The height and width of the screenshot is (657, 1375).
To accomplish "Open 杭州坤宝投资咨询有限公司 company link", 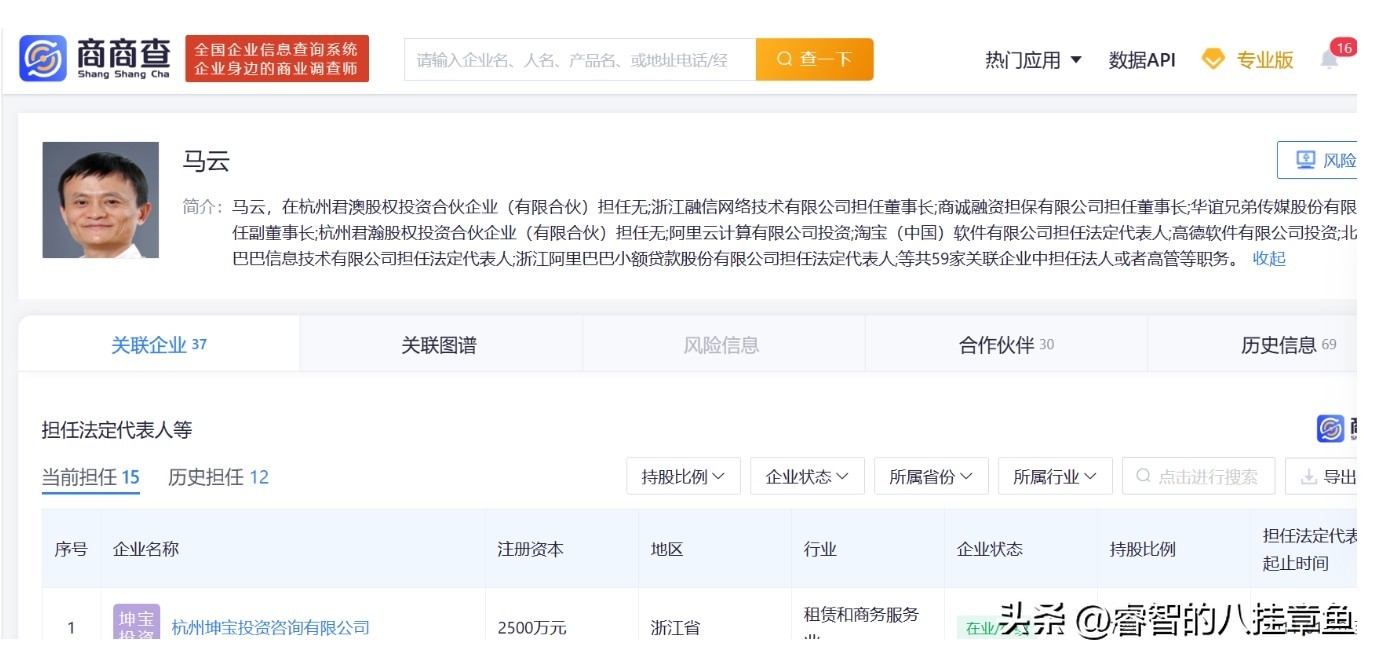I will 271,627.
